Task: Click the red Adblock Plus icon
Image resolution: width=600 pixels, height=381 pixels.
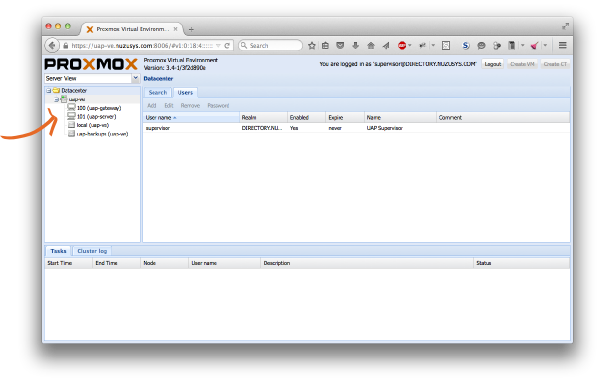Action: click(402, 46)
